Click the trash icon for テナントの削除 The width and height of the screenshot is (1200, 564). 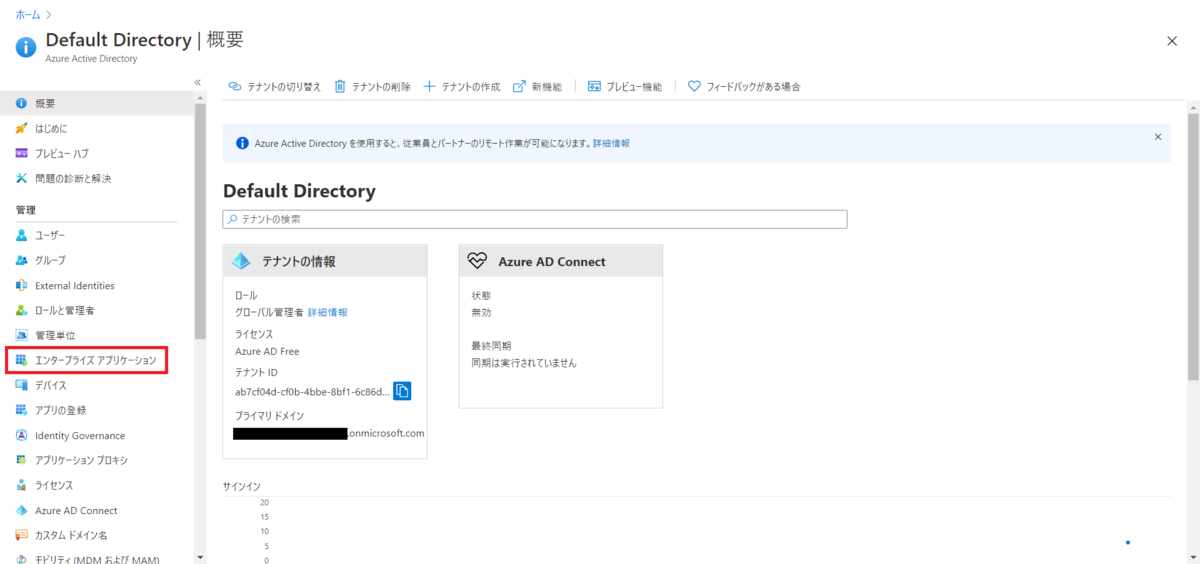[x=340, y=87]
